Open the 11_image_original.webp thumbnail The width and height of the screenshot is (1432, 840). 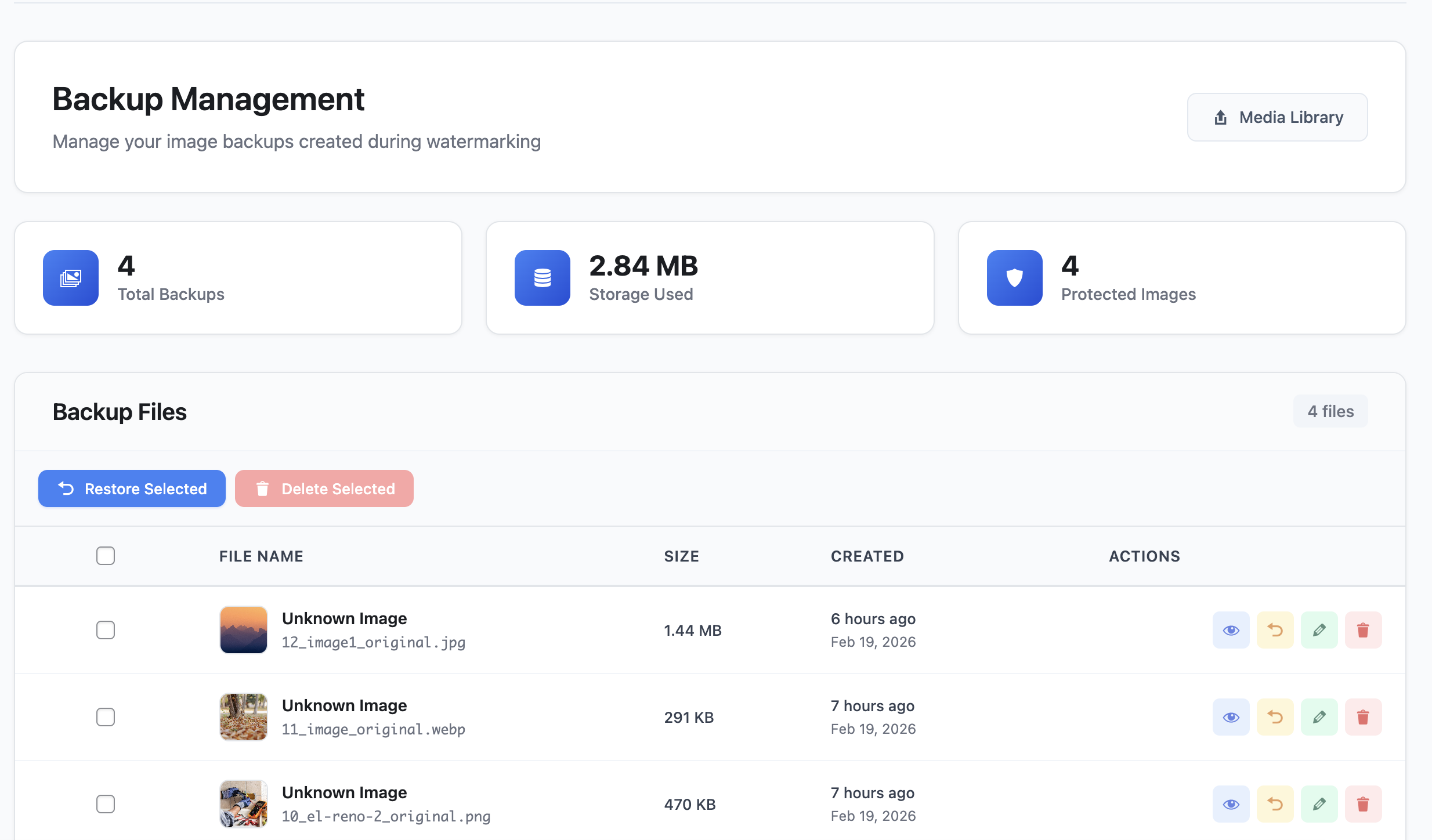click(x=243, y=717)
